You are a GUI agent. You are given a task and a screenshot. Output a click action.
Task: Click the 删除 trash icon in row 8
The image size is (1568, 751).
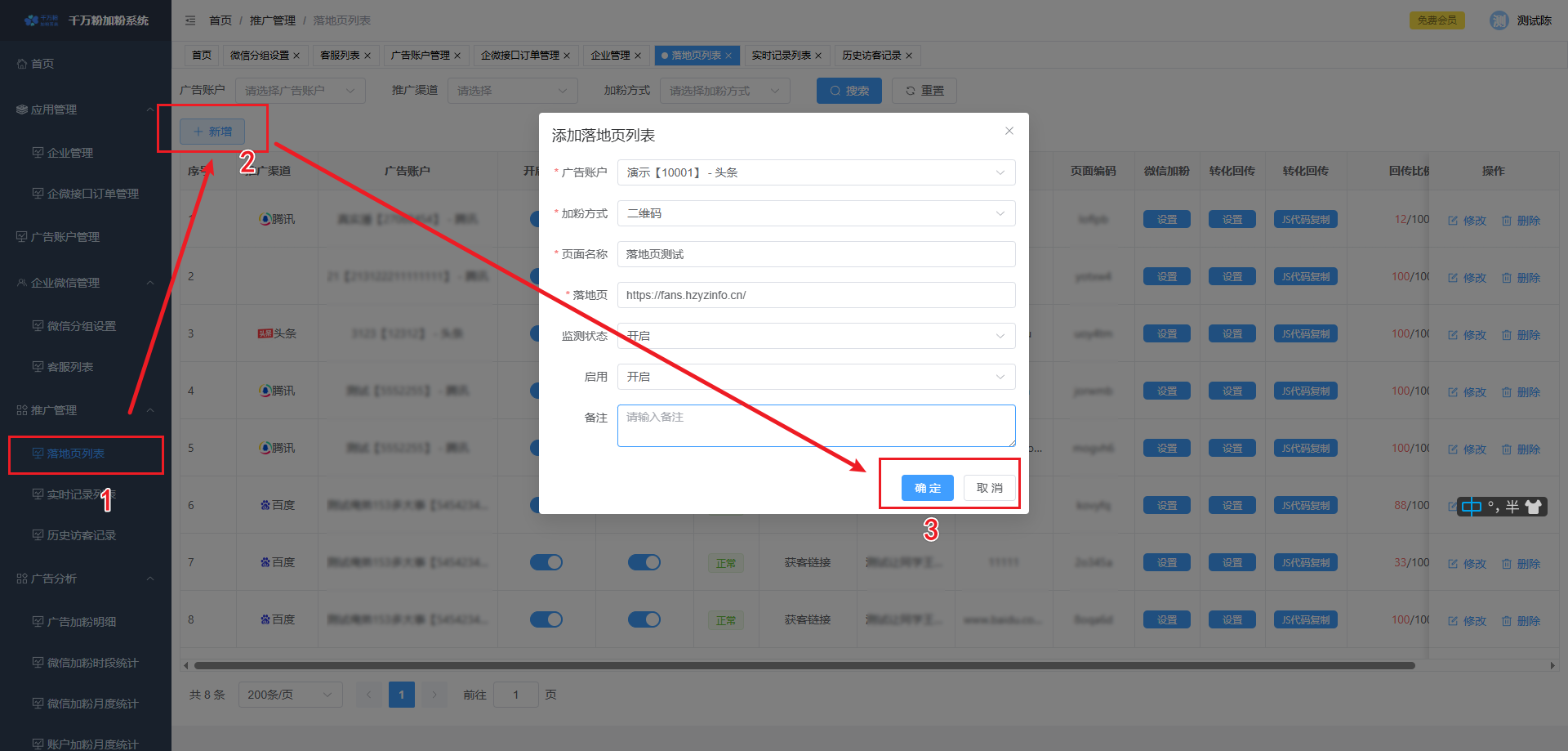pos(1507,621)
